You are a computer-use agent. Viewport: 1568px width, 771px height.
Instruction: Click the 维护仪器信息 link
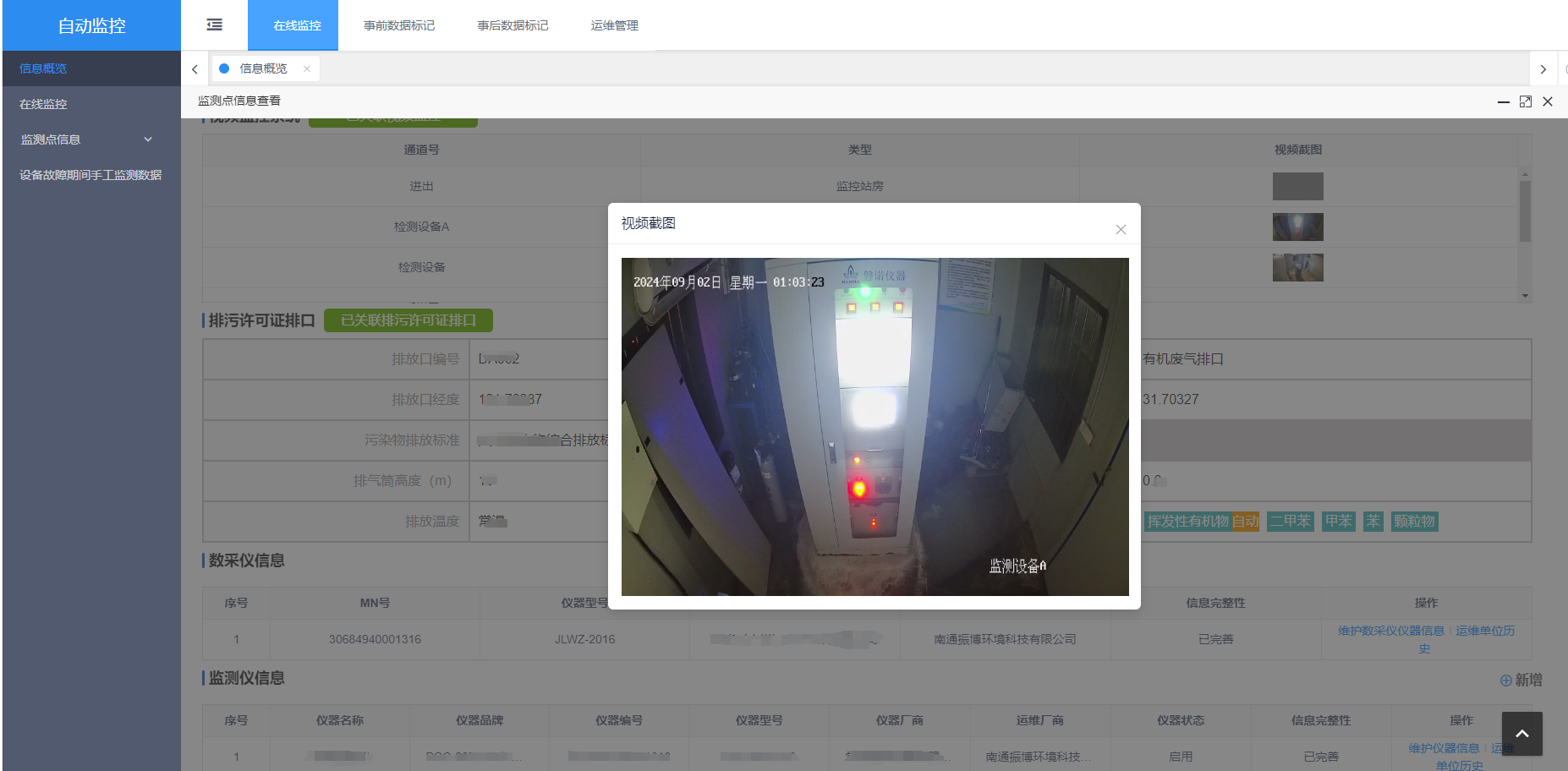point(1444,748)
